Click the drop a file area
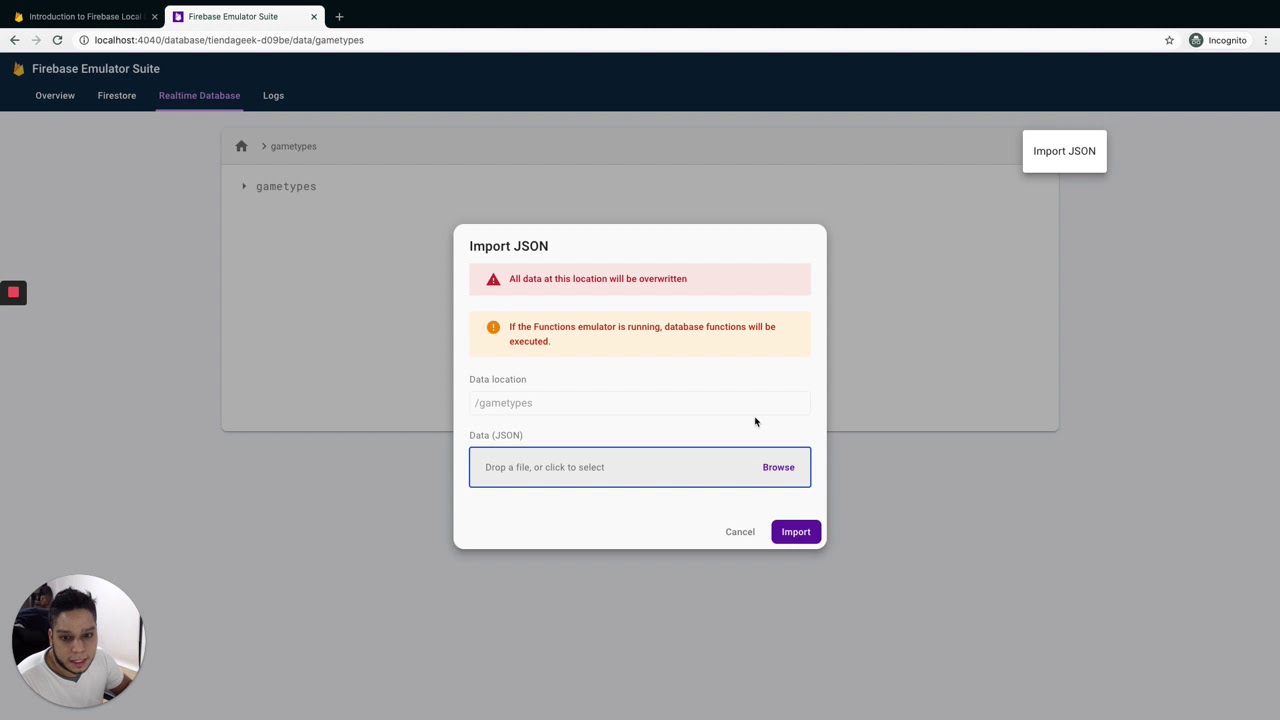Viewport: 1280px width, 720px height. point(640,467)
